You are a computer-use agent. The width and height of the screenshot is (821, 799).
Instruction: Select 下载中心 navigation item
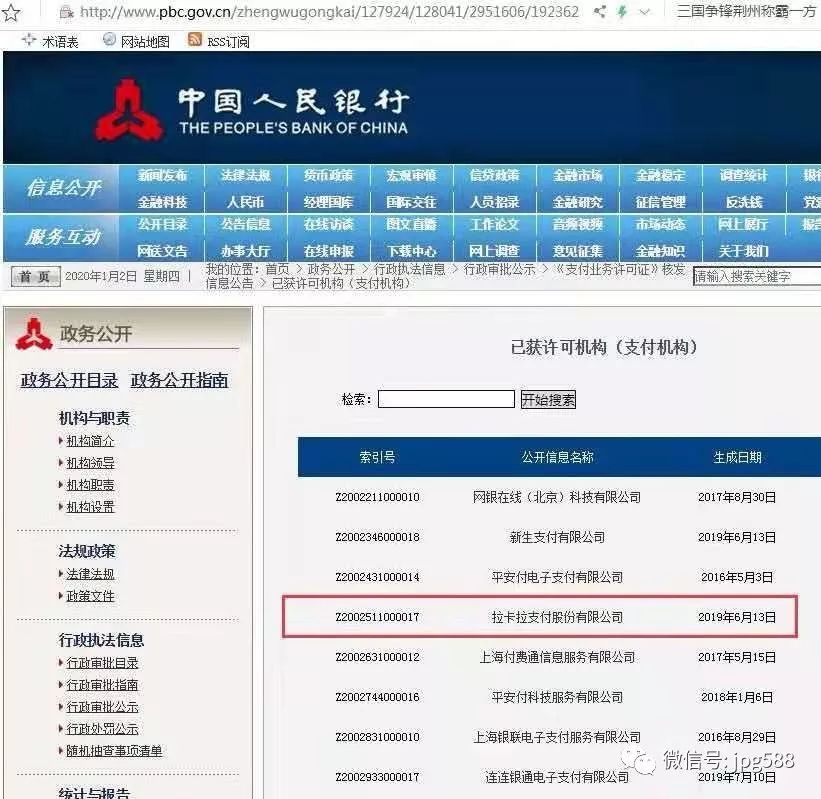pos(412,251)
